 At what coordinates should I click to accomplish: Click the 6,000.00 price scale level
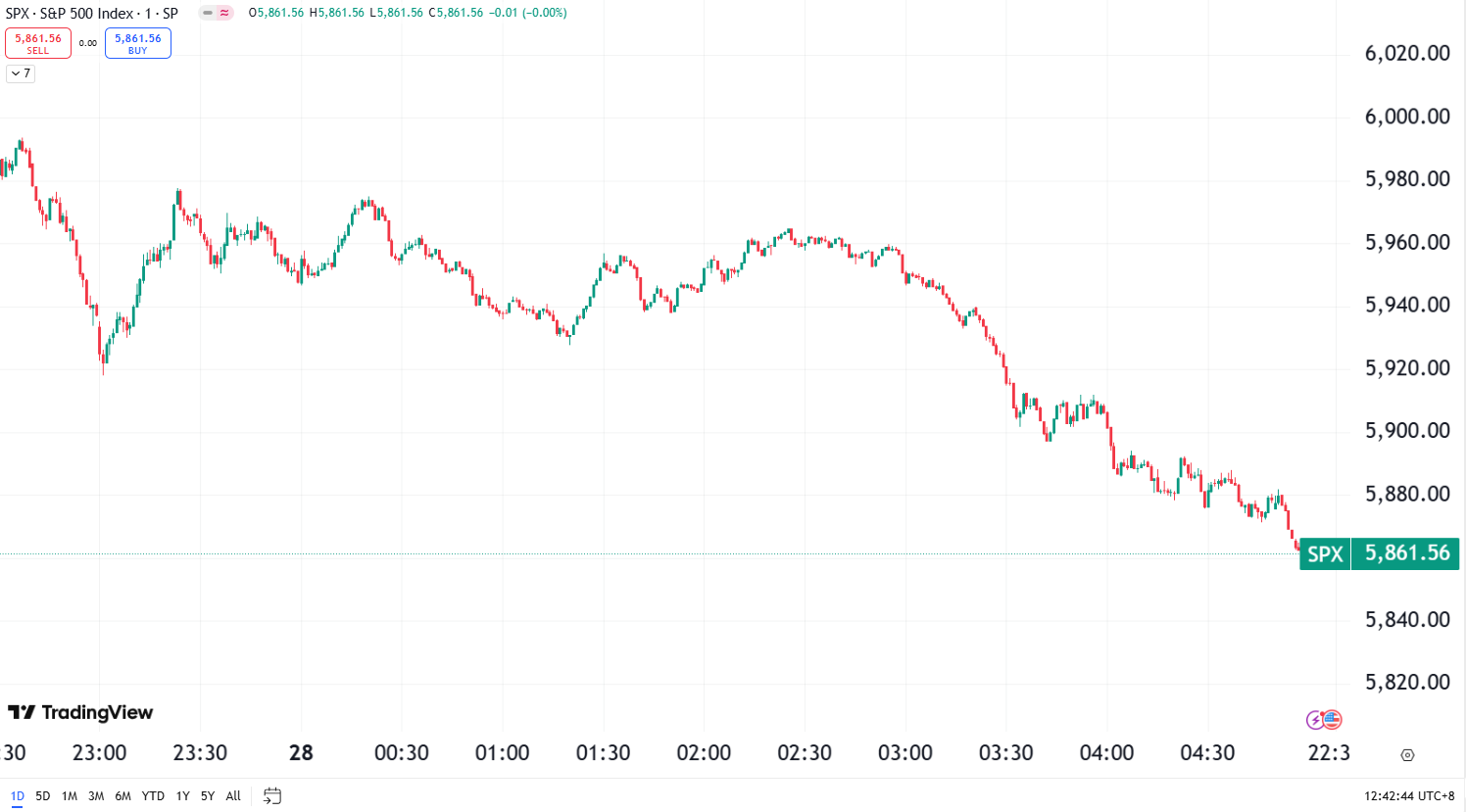1407,117
